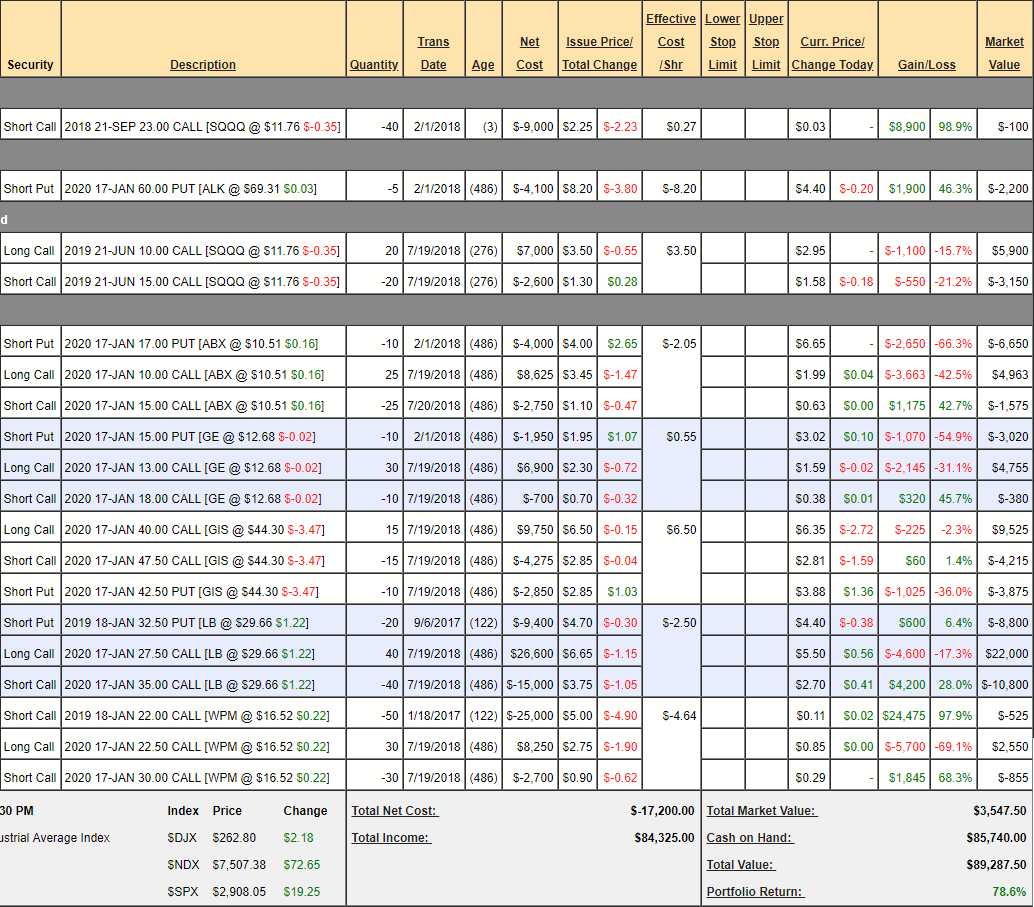Image resolution: width=1034 pixels, height=907 pixels.
Task: Open the Total Net Cost label
Action: tap(395, 811)
